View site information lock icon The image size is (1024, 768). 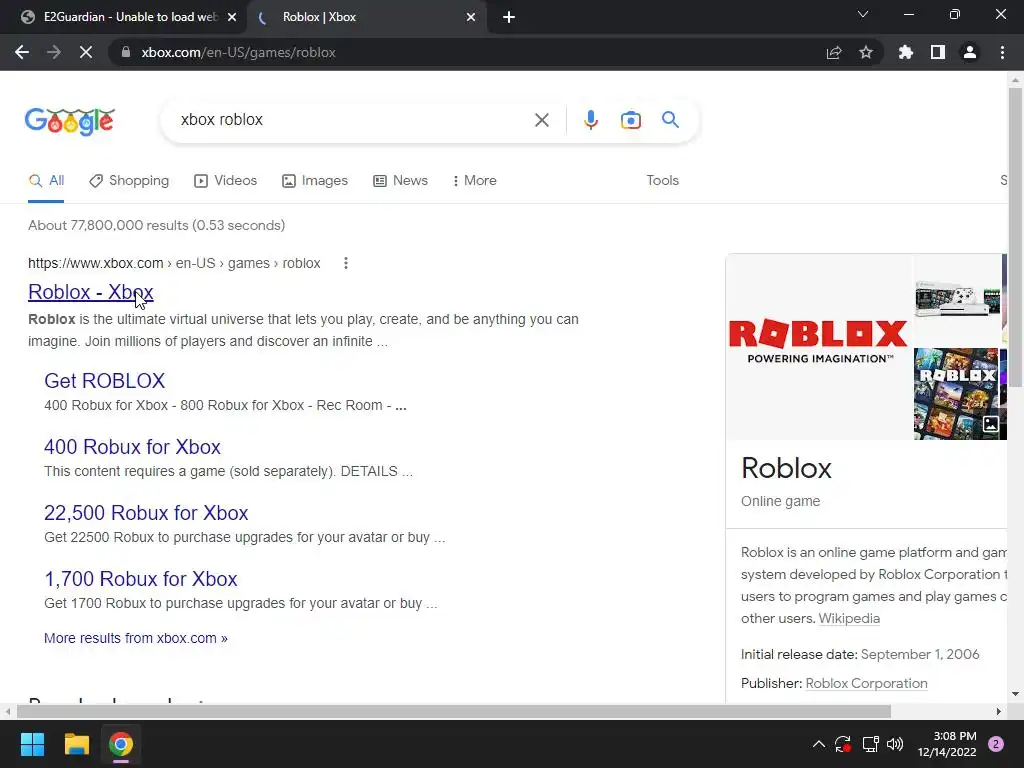[125, 52]
